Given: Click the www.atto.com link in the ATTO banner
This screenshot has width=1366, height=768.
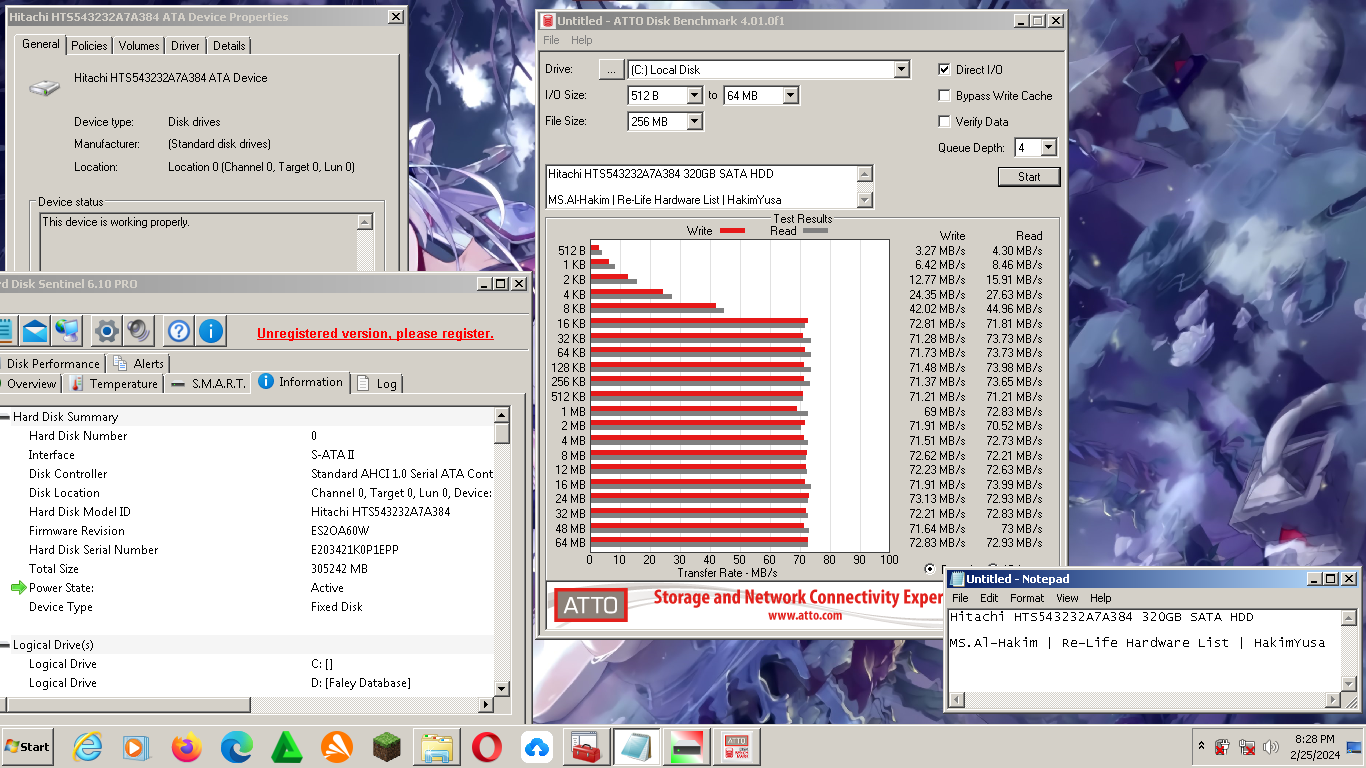Looking at the screenshot, I should 804,616.
